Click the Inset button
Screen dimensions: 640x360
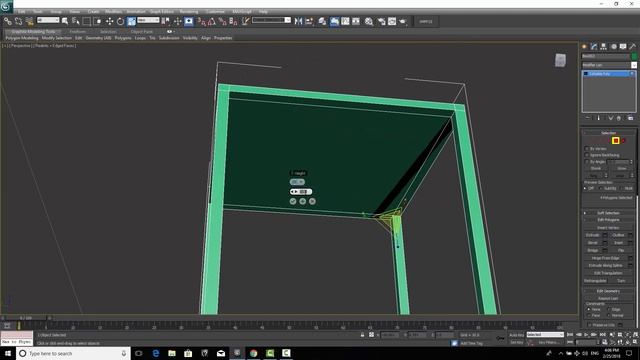click(619, 243)
